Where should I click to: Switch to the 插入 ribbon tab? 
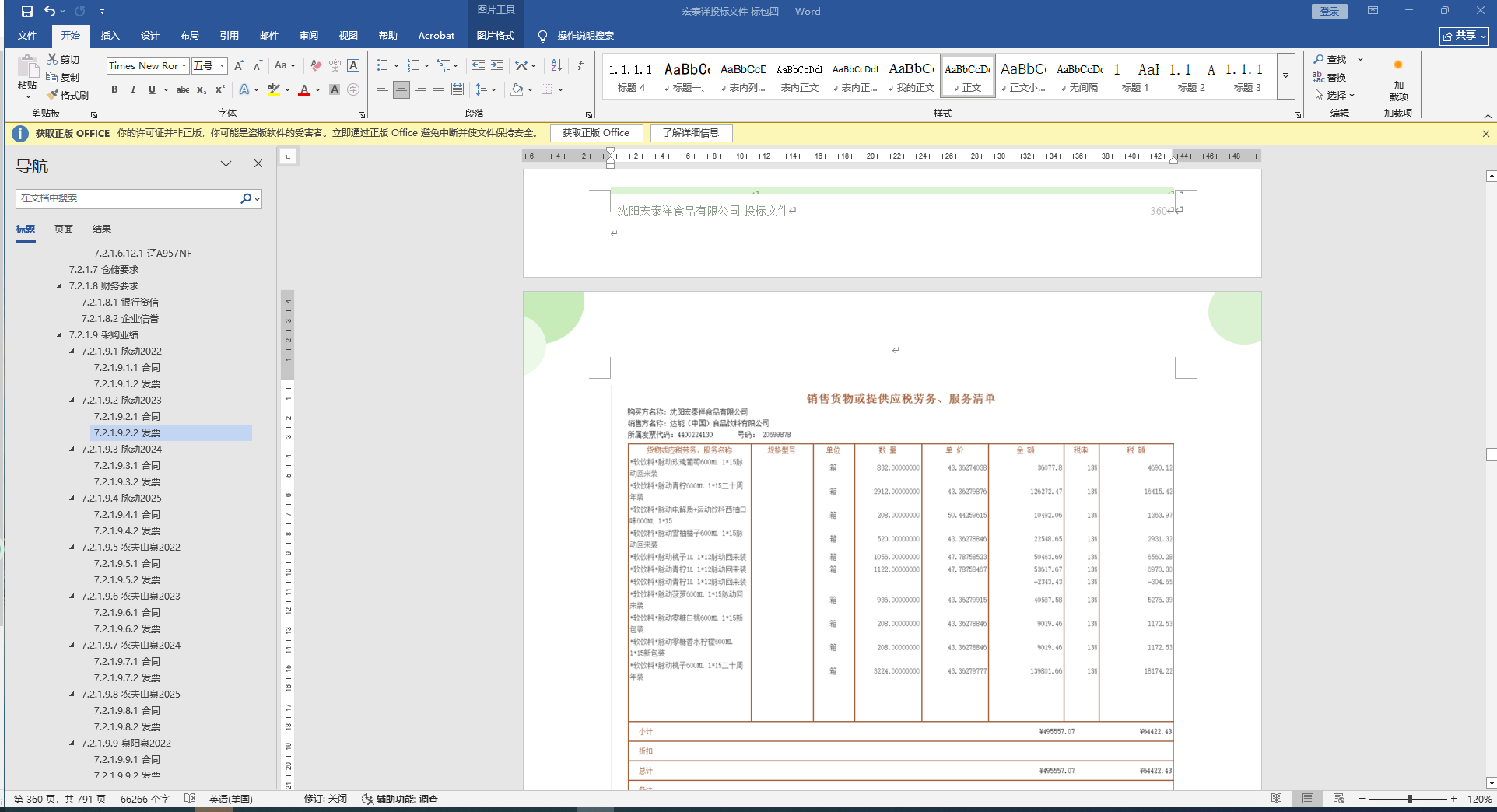pyautogui.click(x=110, y=36)
